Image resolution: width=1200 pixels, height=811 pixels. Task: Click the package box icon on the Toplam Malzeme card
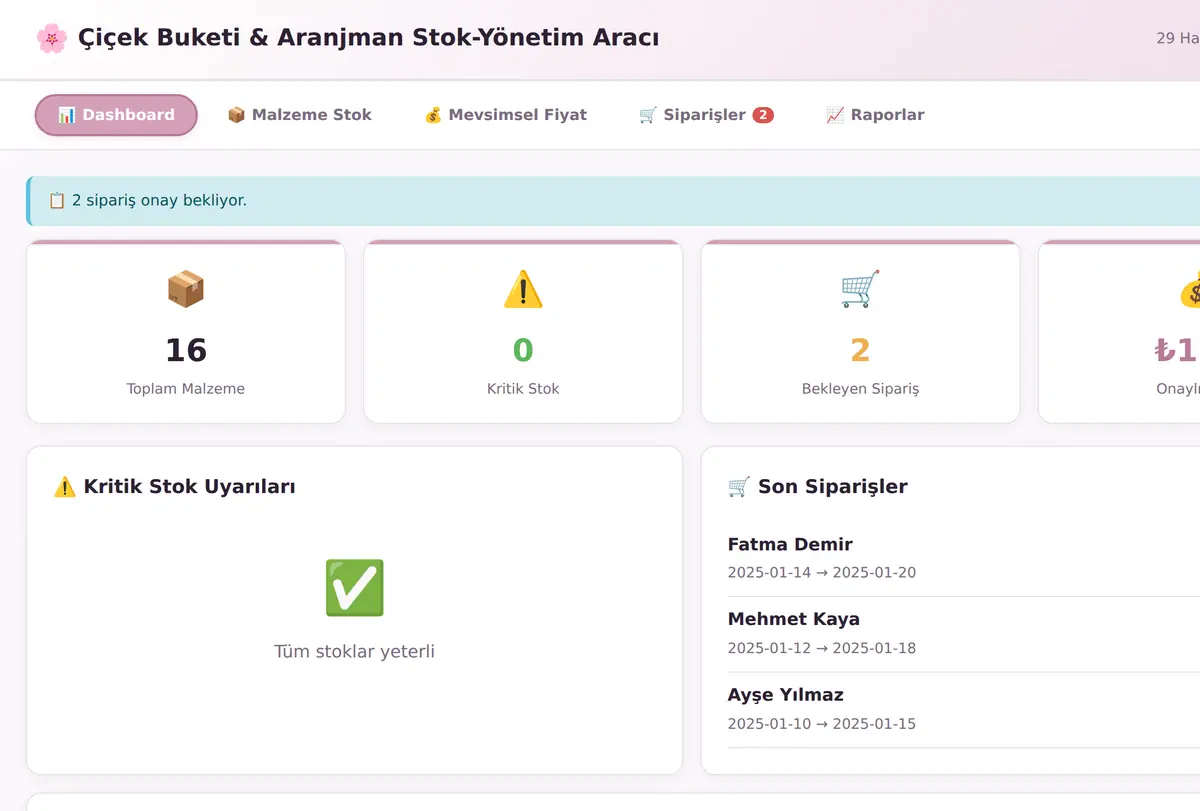186,289
